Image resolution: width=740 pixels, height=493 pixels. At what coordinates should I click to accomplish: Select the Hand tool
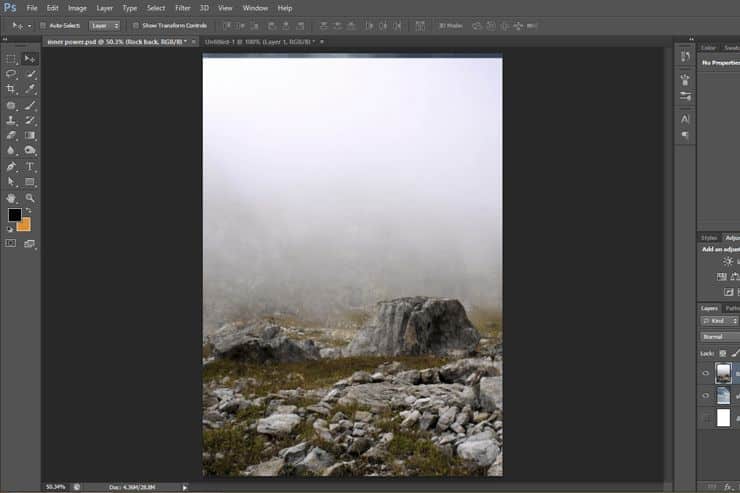pyautogui.click(x=11, y=198)
